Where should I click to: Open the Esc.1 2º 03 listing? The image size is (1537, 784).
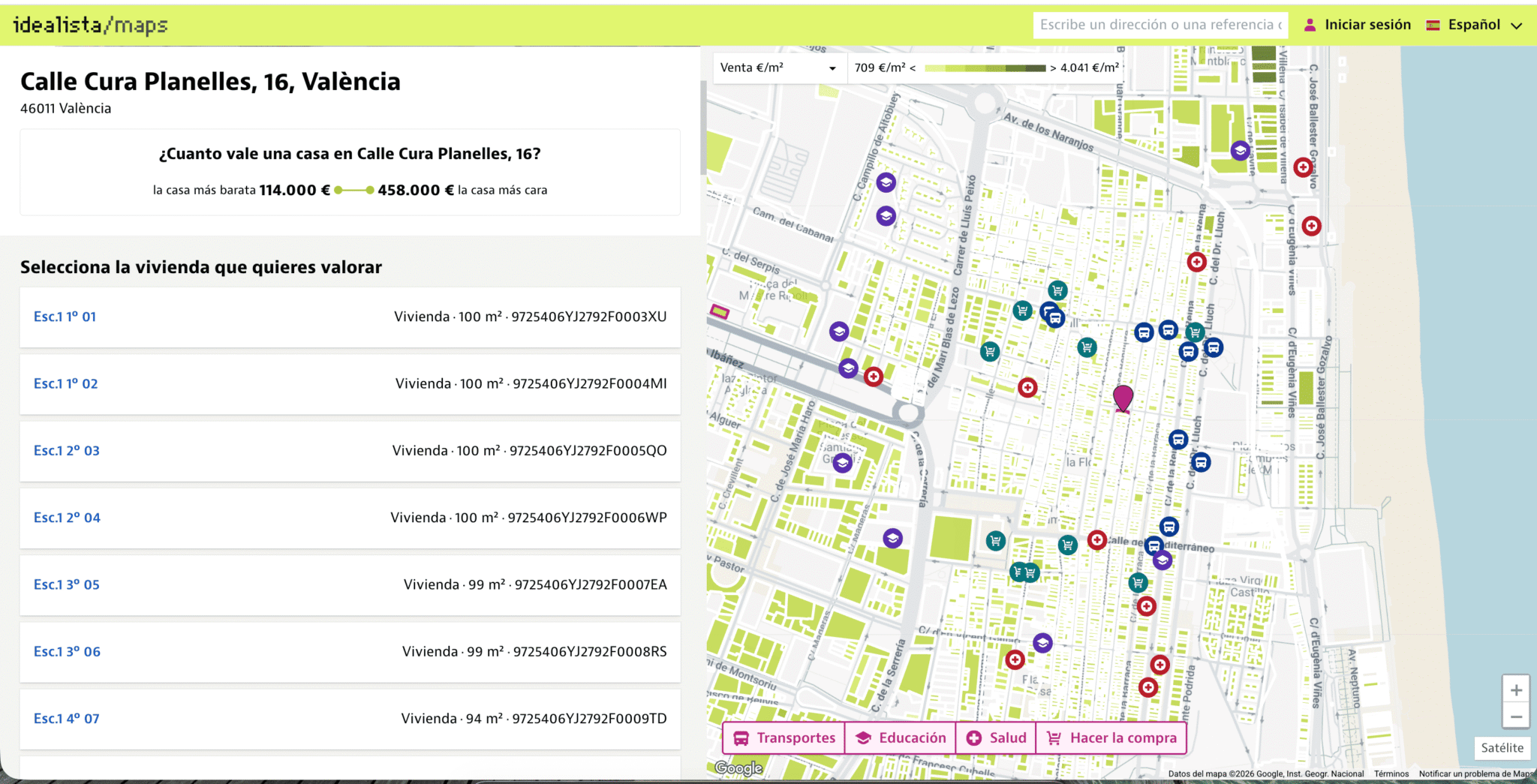pyautogui.click(x=67, y=450)
